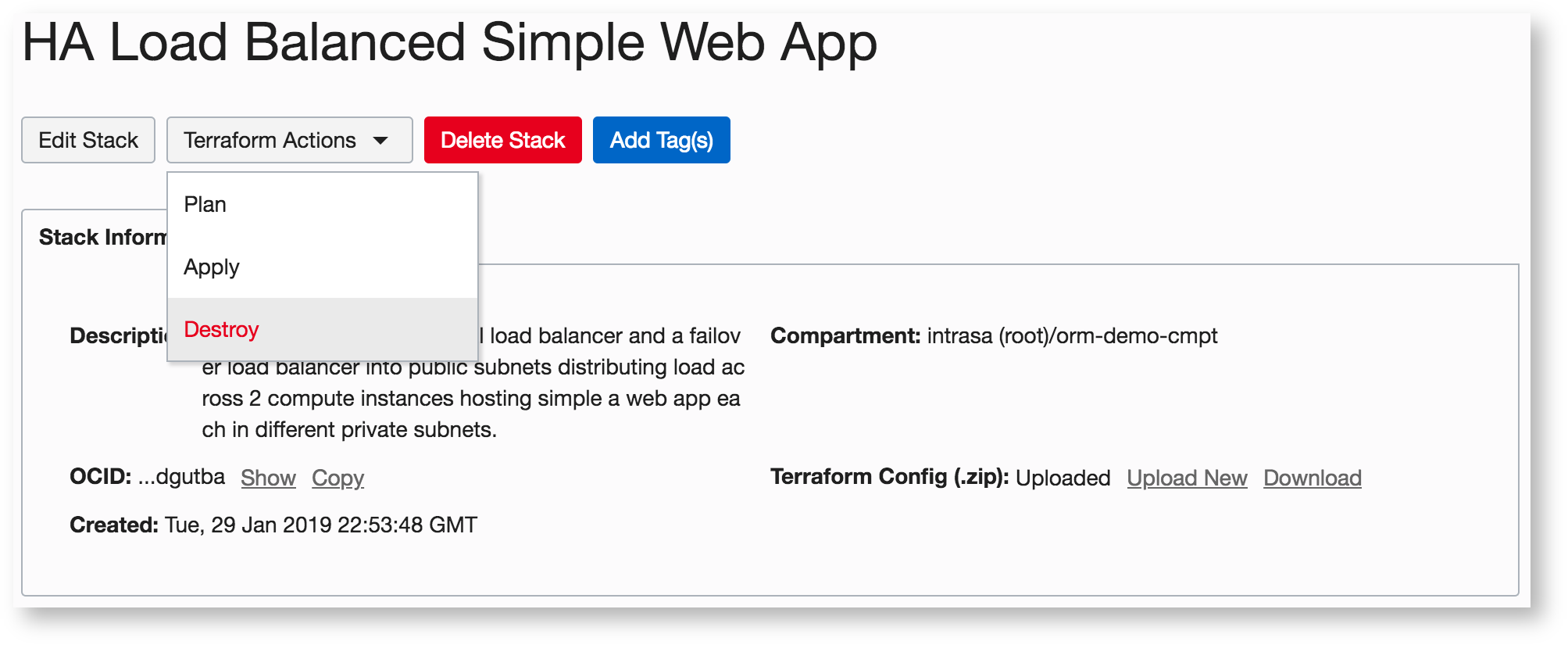Choose Apply in the dropdown menu
Screen dimensions: 1568x645
pyautogui.click(x=212, y=267)
